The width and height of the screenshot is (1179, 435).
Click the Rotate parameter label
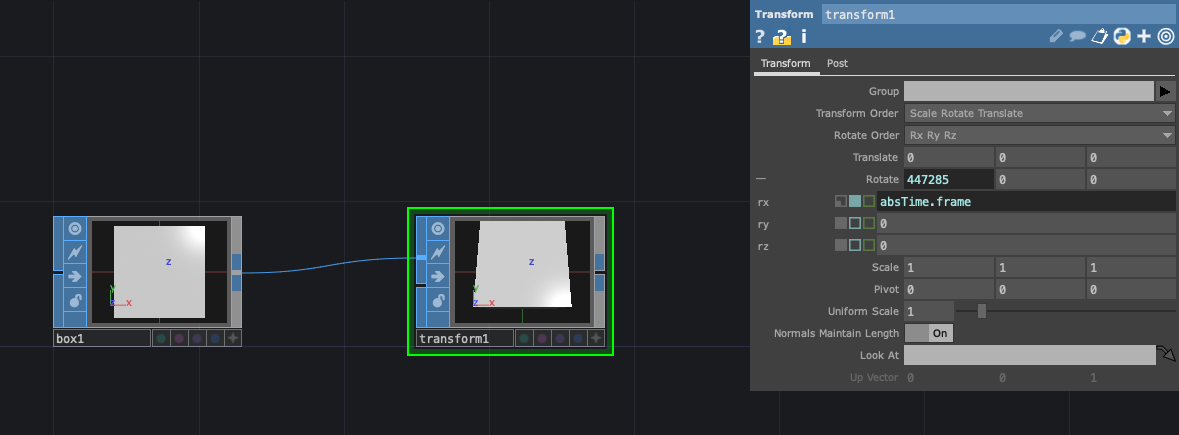882,180
